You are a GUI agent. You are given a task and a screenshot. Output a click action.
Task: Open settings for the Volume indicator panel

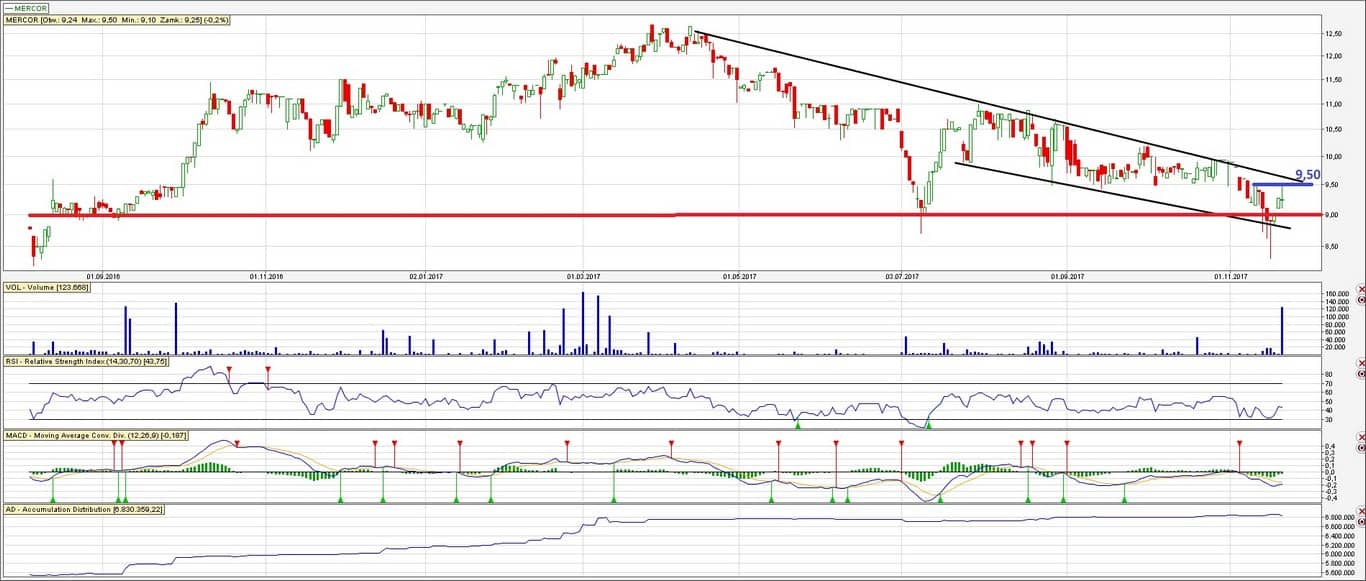1360,299
